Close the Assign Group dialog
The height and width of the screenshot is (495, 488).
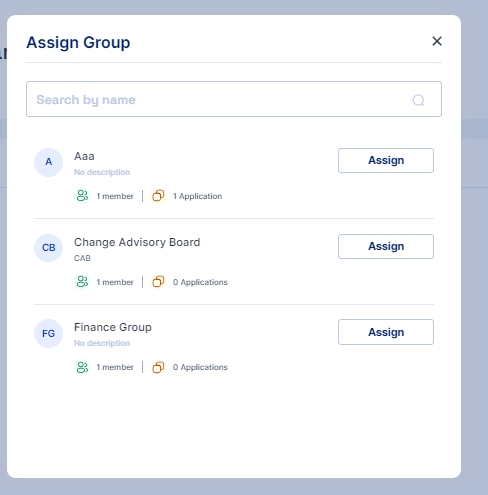click(437, 41)
